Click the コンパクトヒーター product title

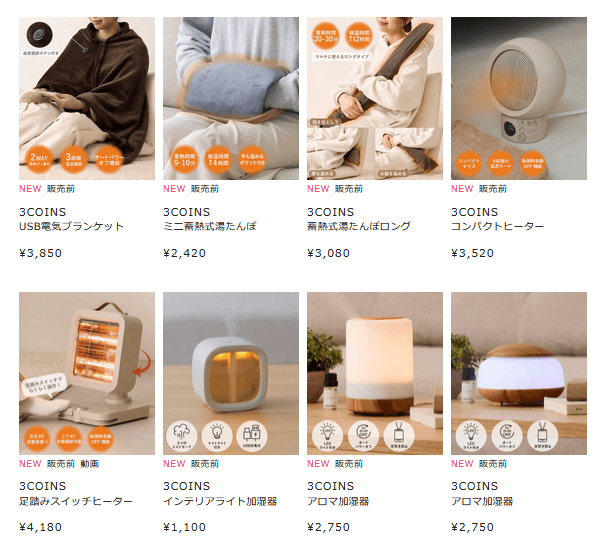(498, 226)
